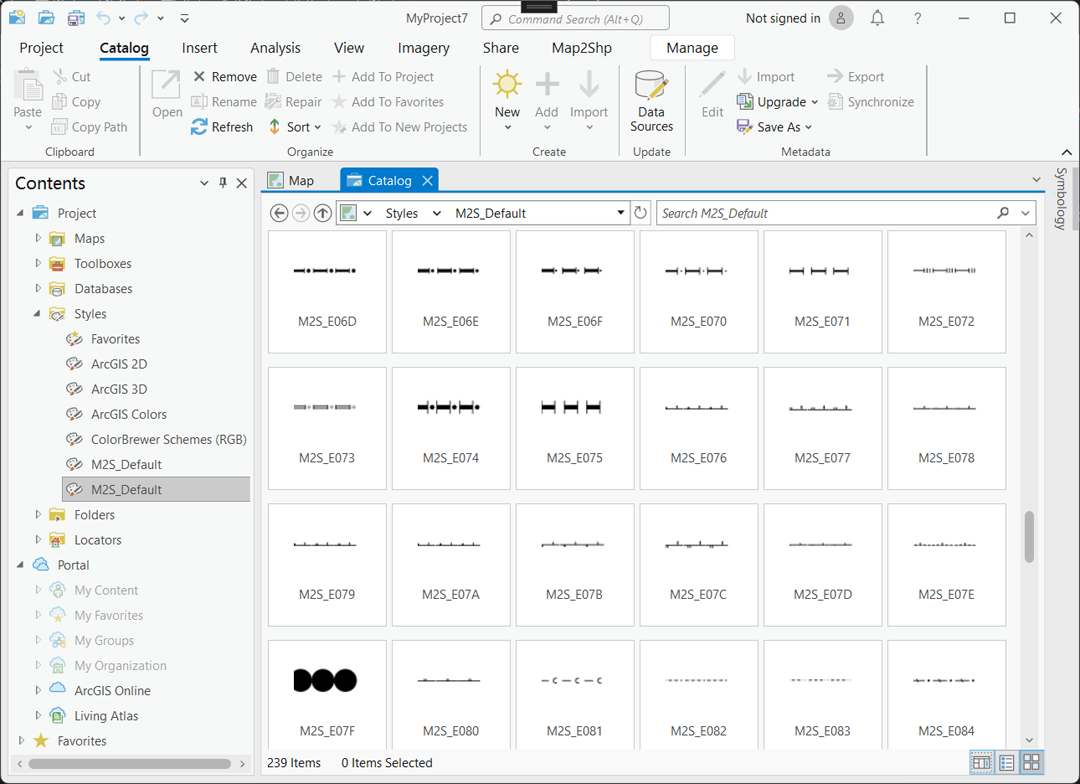Close the Catalog view tab
The width and height of the screenshot is (1080, 784).
click(427, 181)
